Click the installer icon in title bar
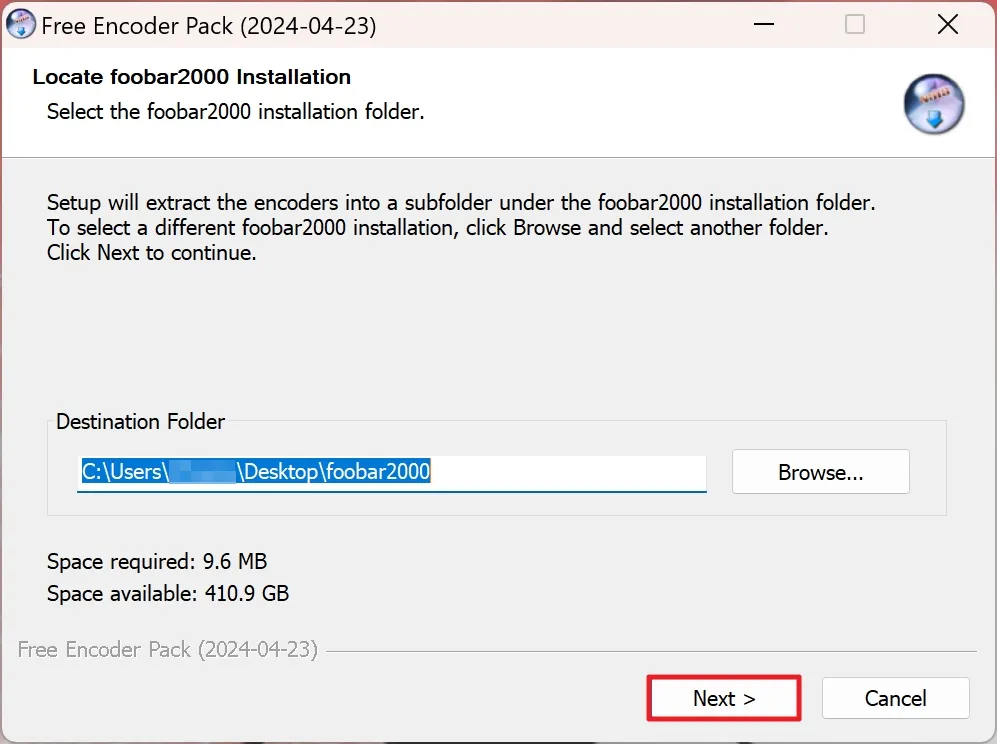Image resolution: width=997 pixels, height=744 pixels. pos(20,25)
